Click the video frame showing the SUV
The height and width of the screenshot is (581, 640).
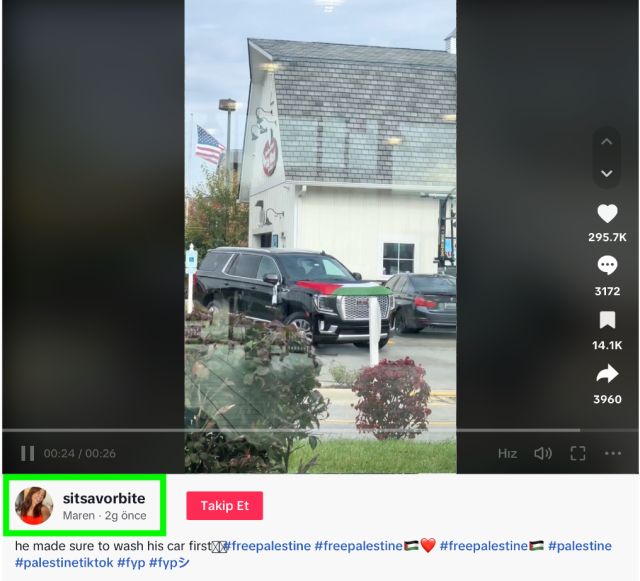pos(320,237)
